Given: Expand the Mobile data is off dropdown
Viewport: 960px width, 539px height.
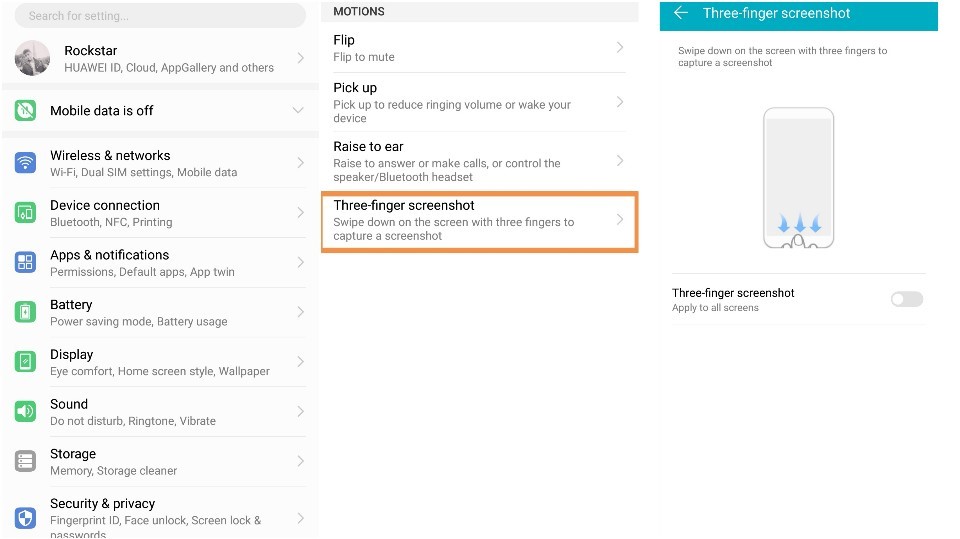Looking at the screenshot, I should pos(297,110).
